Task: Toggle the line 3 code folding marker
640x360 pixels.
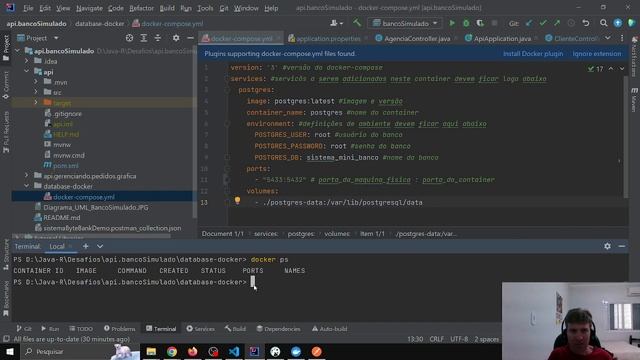Action: [x=227, y=90]
